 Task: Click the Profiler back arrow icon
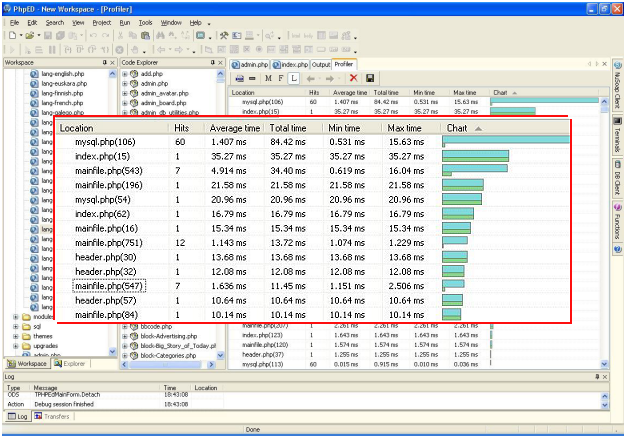tap(311, 79)
